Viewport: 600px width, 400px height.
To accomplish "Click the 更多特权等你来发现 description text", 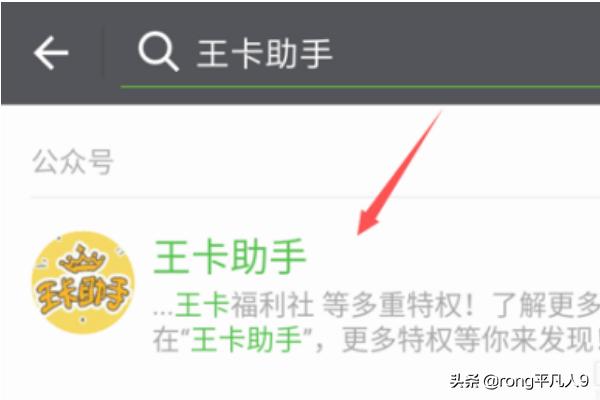I will tap(468, 340).
